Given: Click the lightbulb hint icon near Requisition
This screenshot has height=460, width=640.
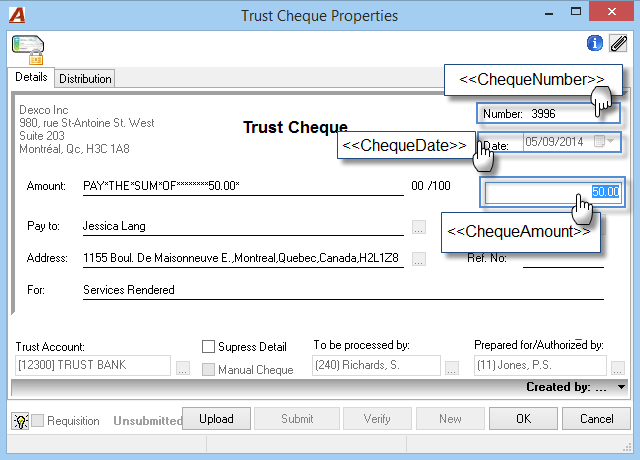Looking at the screenshot, I should pyautogui.click(x=20, y=421).
